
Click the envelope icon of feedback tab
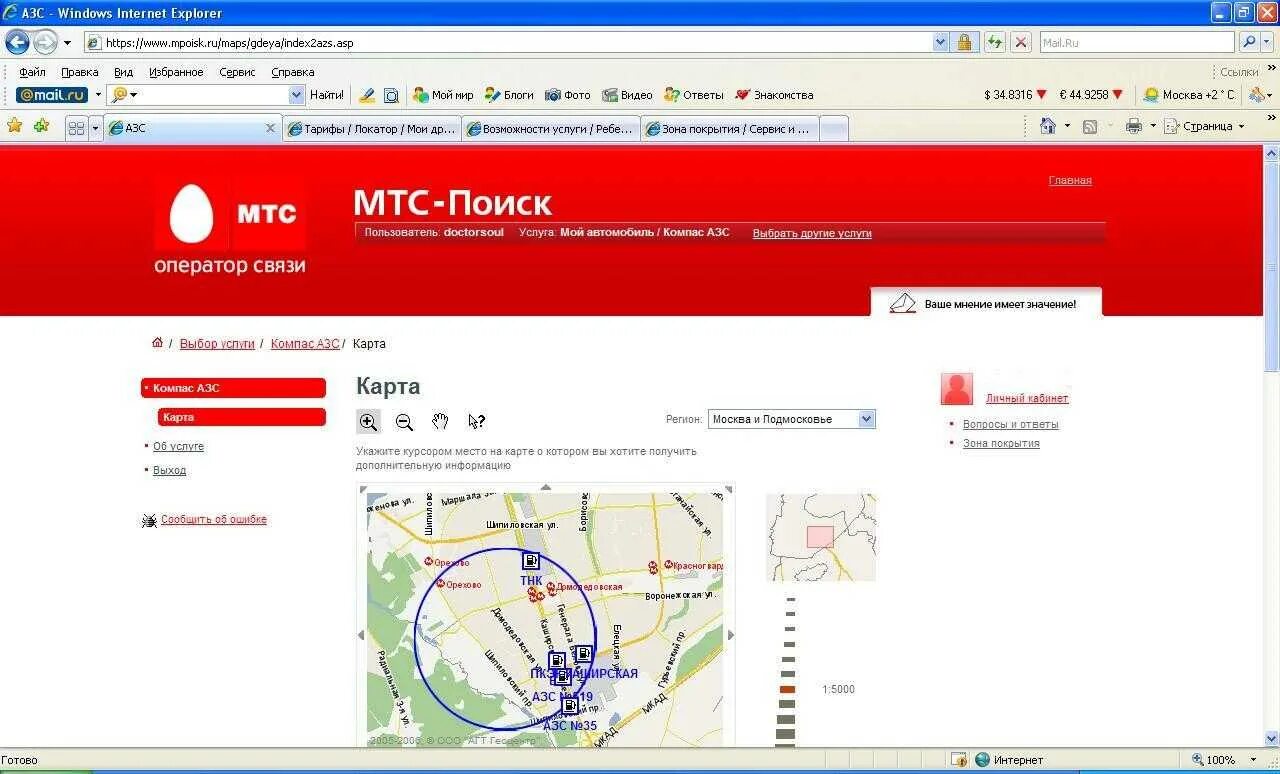903,303
